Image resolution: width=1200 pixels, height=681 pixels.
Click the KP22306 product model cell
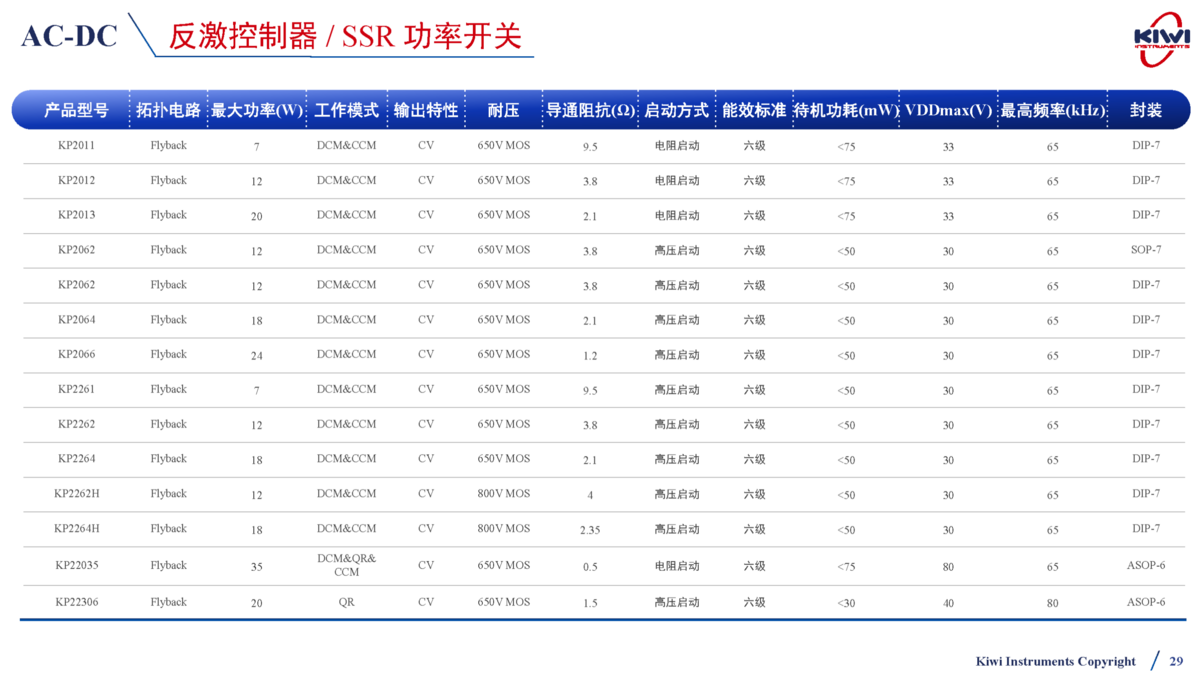click(76, 602)
